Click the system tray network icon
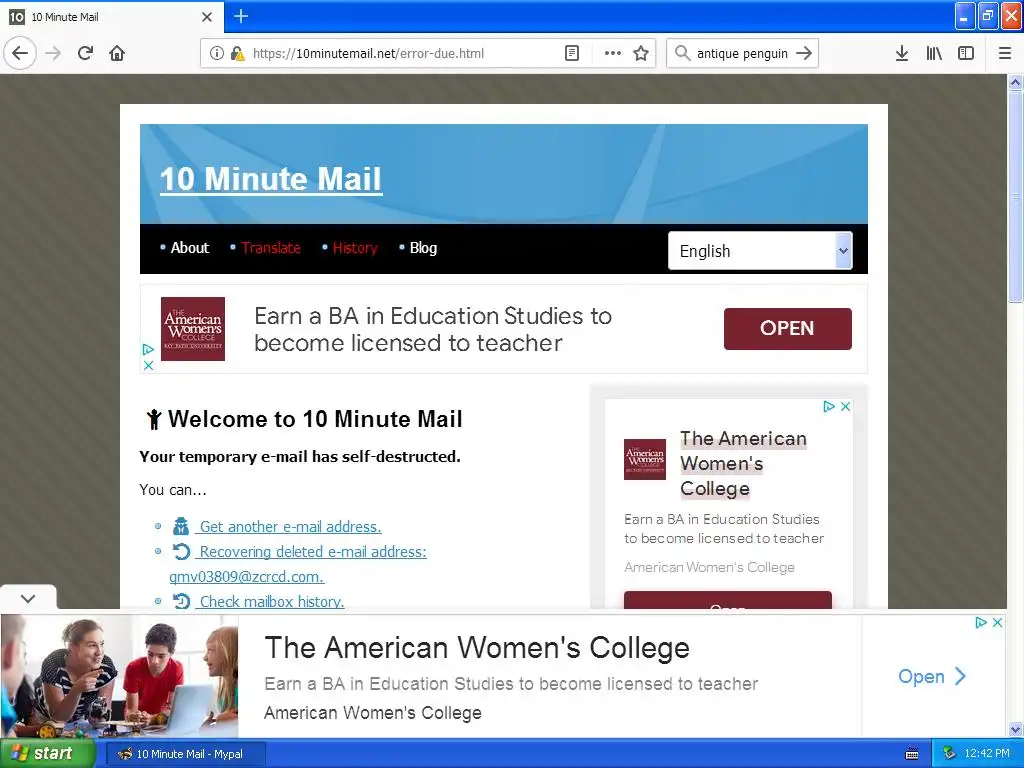 click(x=949, y=754)
